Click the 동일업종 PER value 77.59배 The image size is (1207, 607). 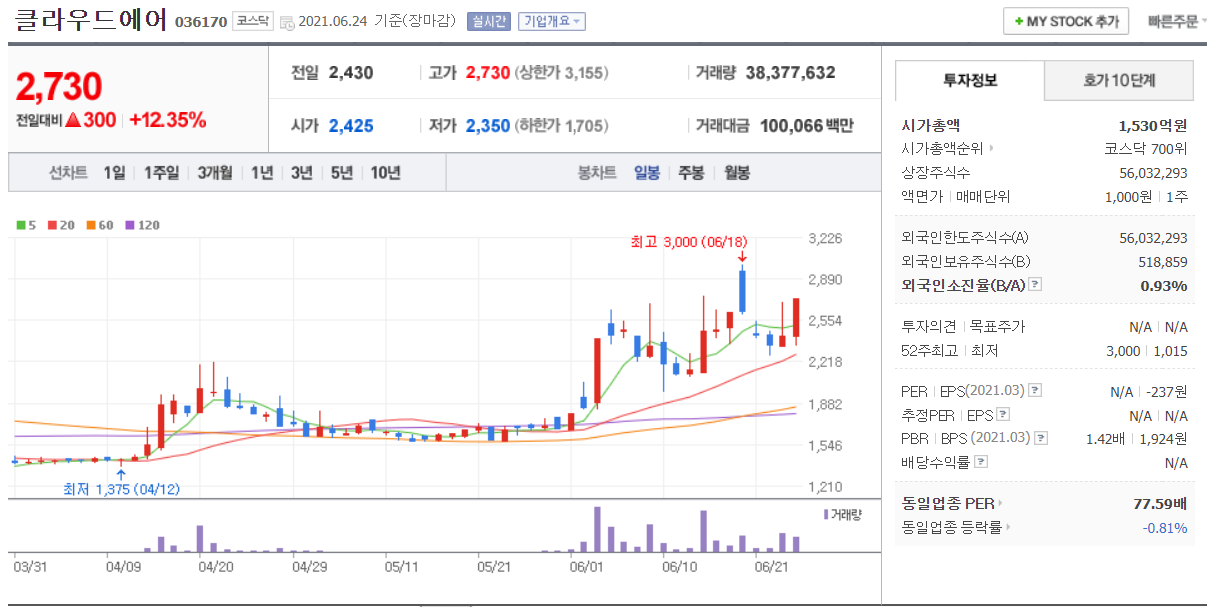[x=1161, y=503]
